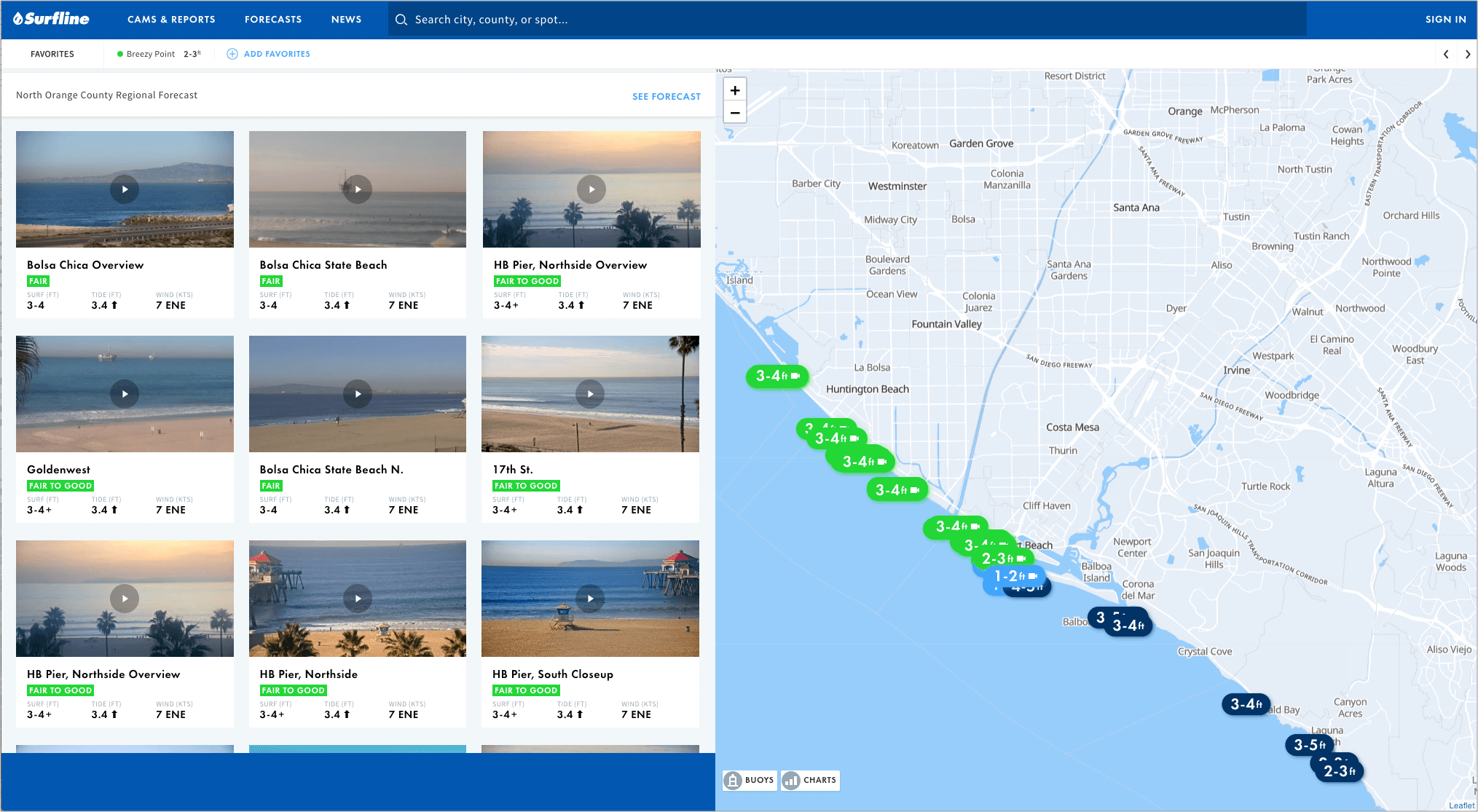
Task: Open the Forecasts menu
Action: tap(273, 20)
